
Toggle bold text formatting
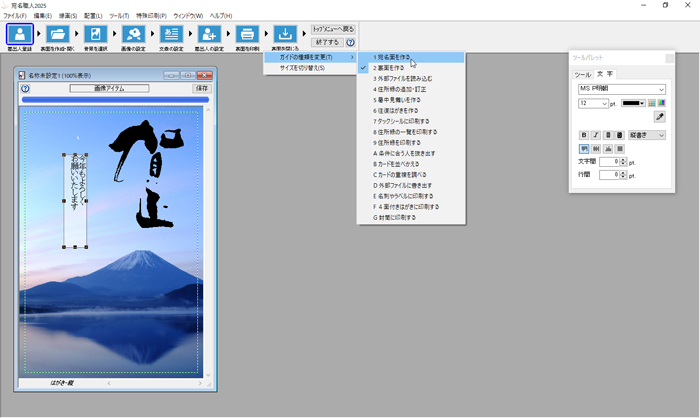coord(584,135)
